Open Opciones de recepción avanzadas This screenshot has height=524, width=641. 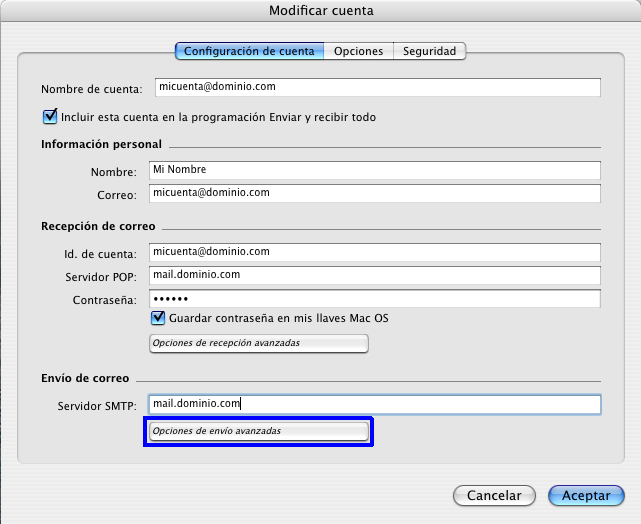(258, 344)
